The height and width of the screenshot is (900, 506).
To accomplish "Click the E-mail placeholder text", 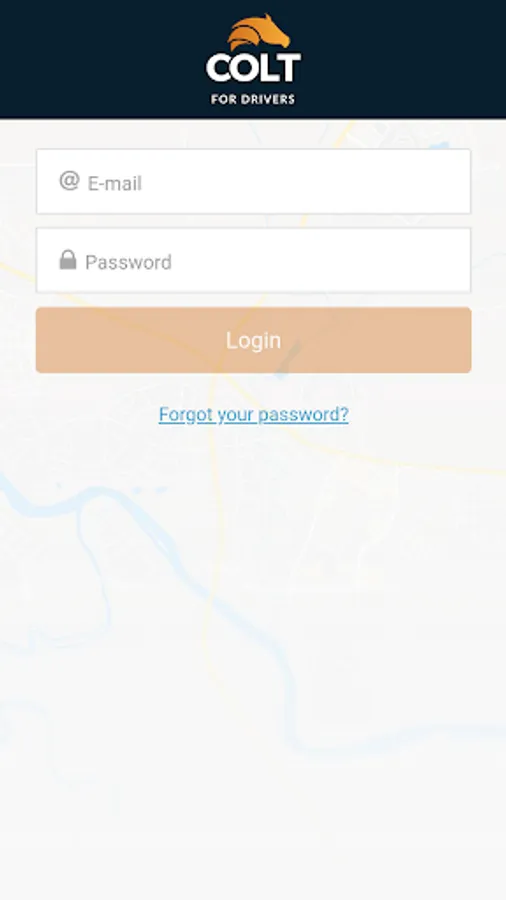I will tap(114, 183).
